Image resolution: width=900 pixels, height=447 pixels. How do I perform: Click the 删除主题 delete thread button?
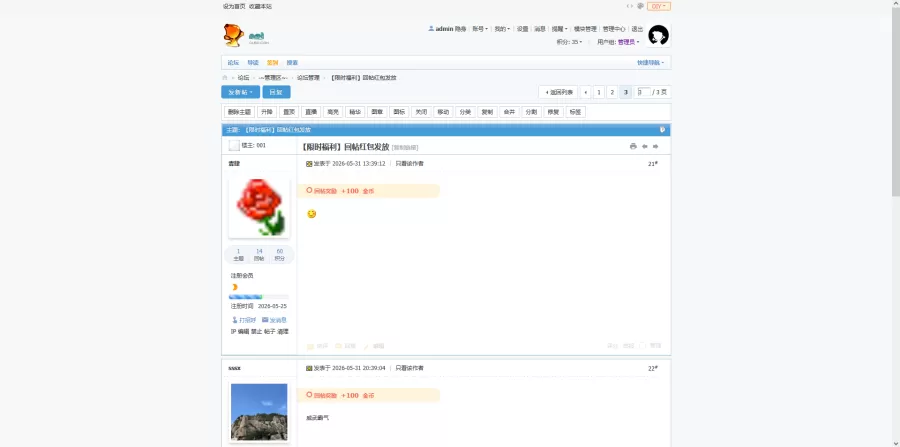[x=239, y=112]
